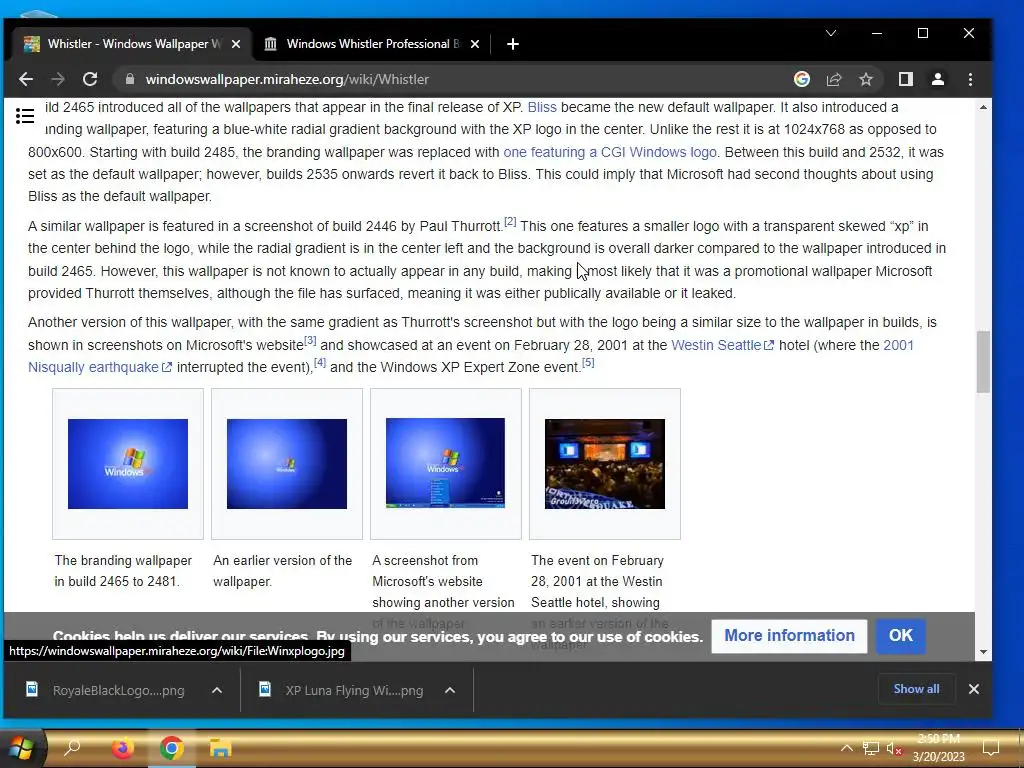This screenshot has height=768, width=1024.
Task: Jump to citation reference [3]
Action: tap(310, 341)
